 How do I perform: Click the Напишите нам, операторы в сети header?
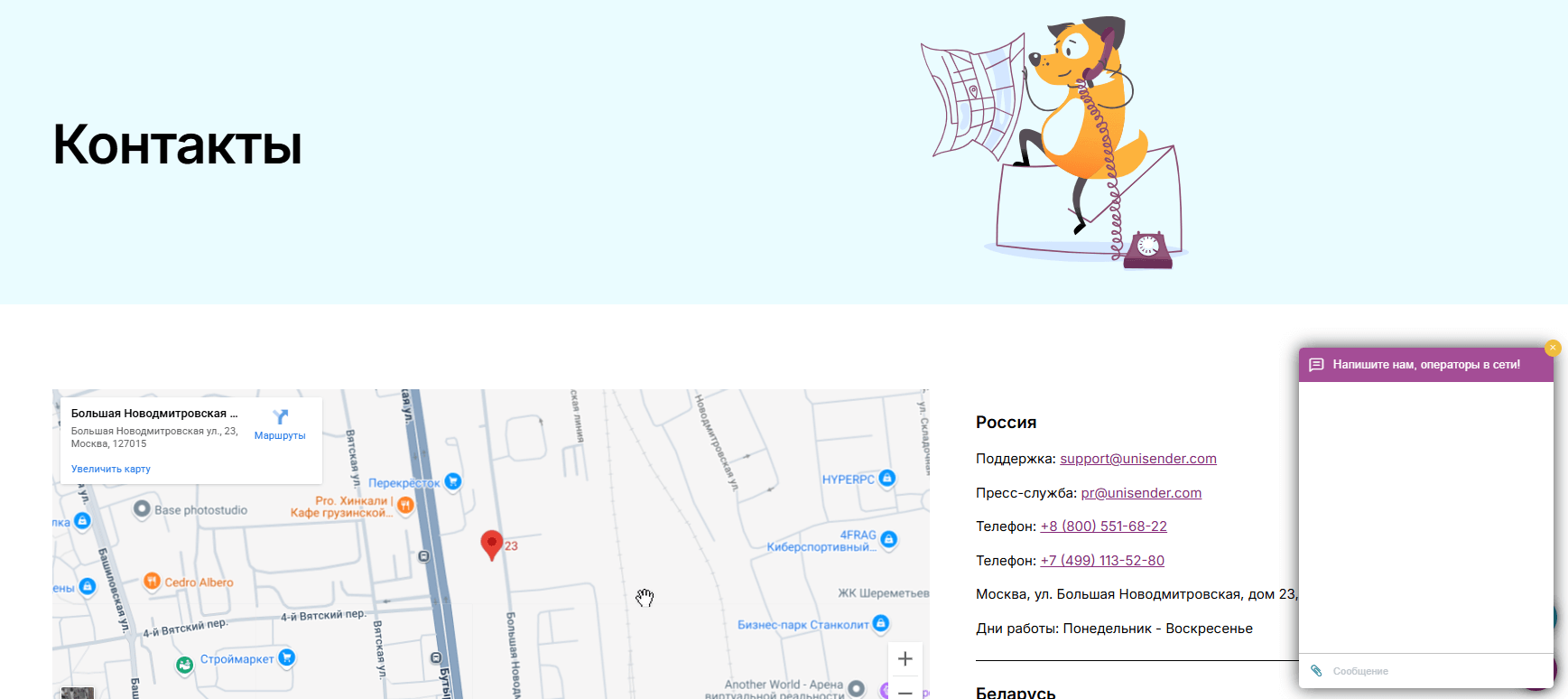(1426, 365)
